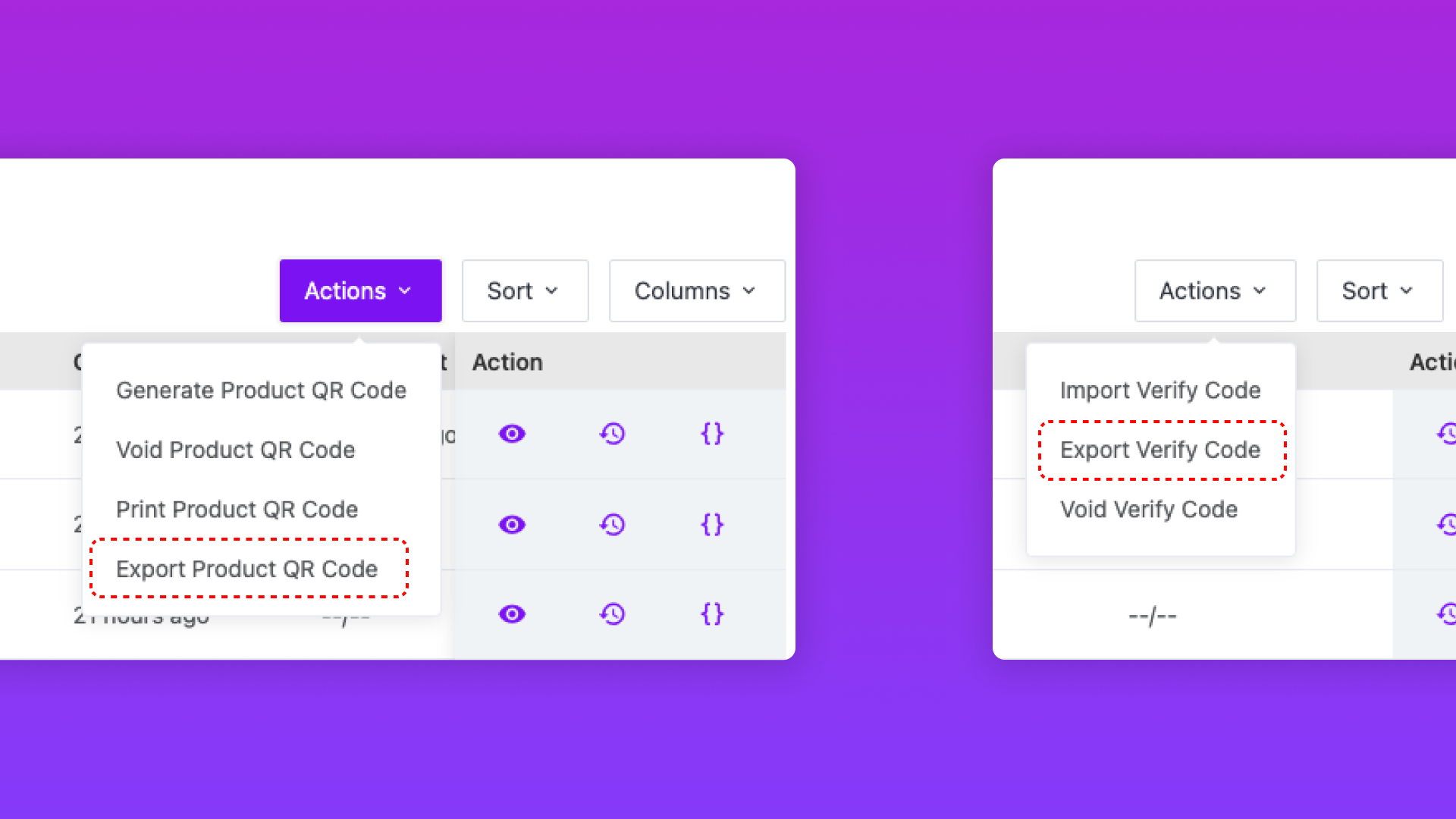
Task: Click the curly braces icon in third row
Action: 712,614
